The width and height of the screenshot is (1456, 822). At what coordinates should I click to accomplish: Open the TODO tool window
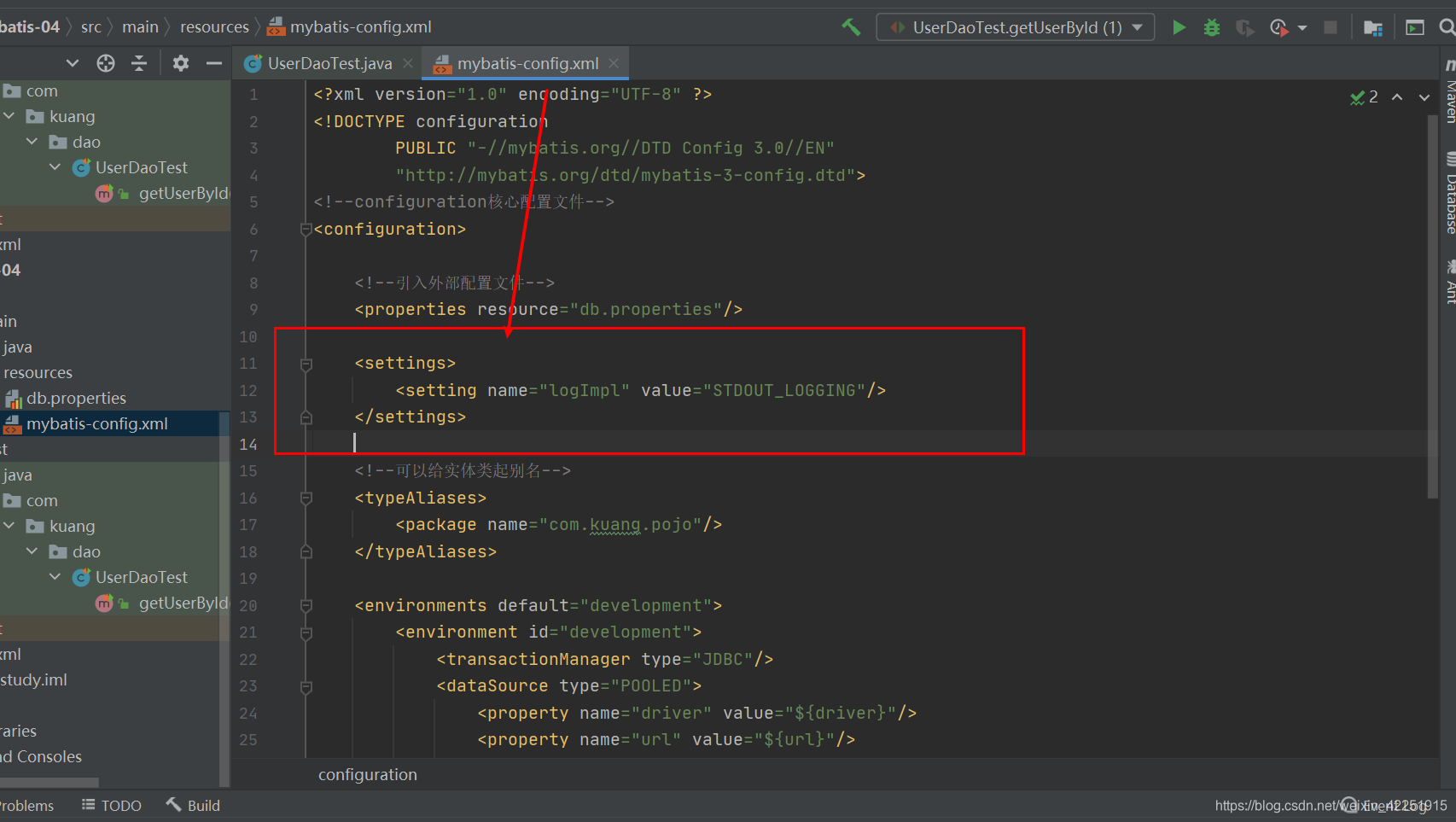click(x=112, y=805)
